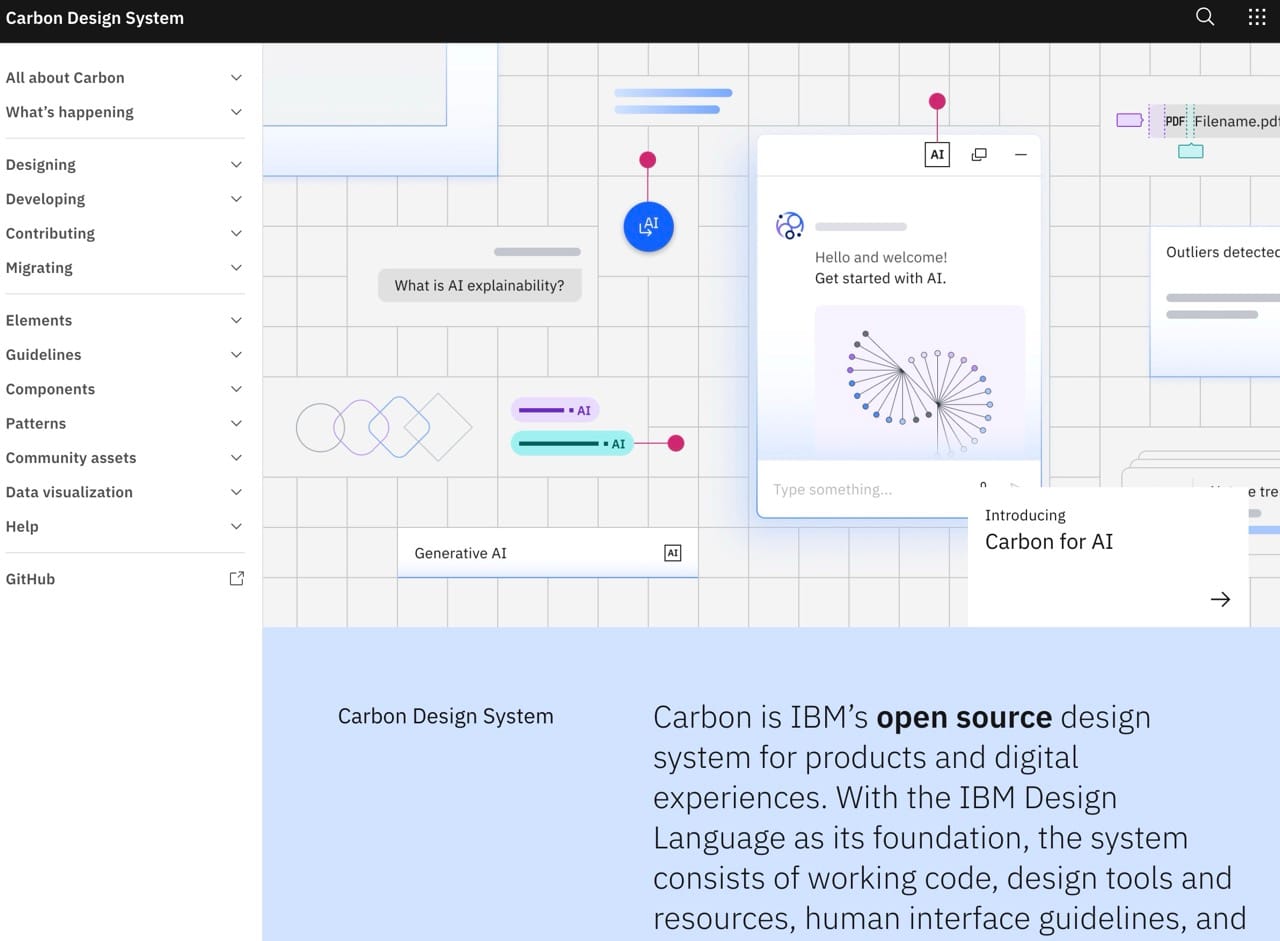Click the Get started with AI text
Screen dimensions: 1280x941
880,278
